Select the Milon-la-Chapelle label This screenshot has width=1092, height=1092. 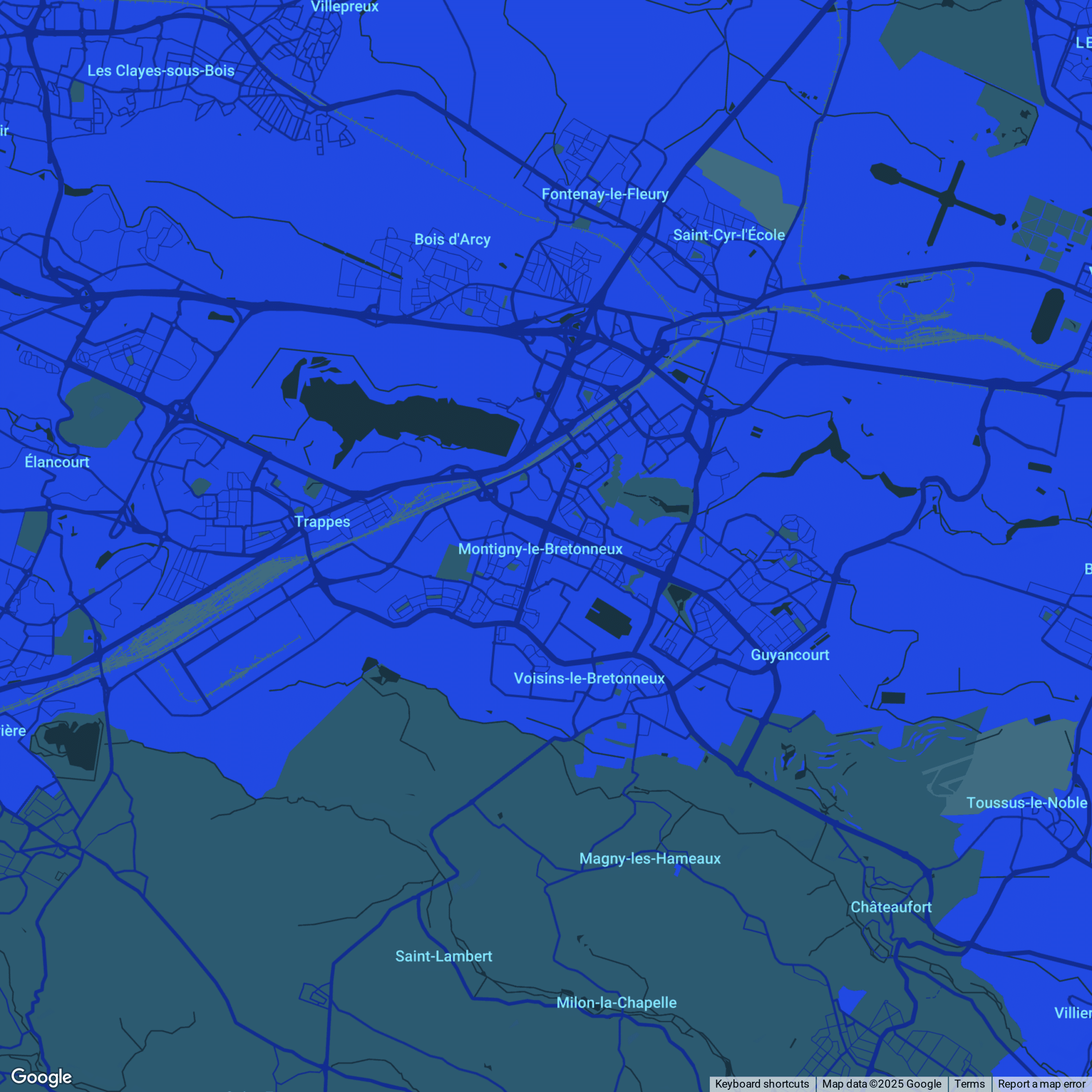click(616, 1003)
